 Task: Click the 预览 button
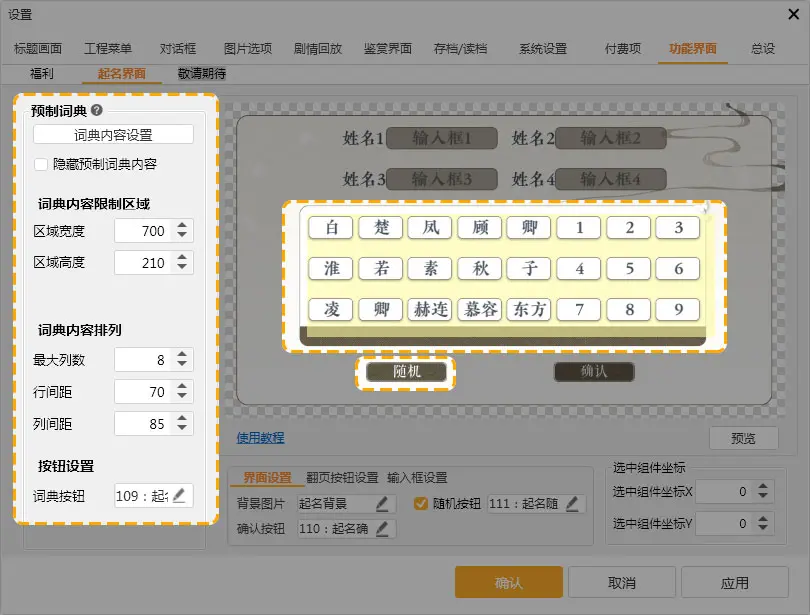click(x=743, y=438)
